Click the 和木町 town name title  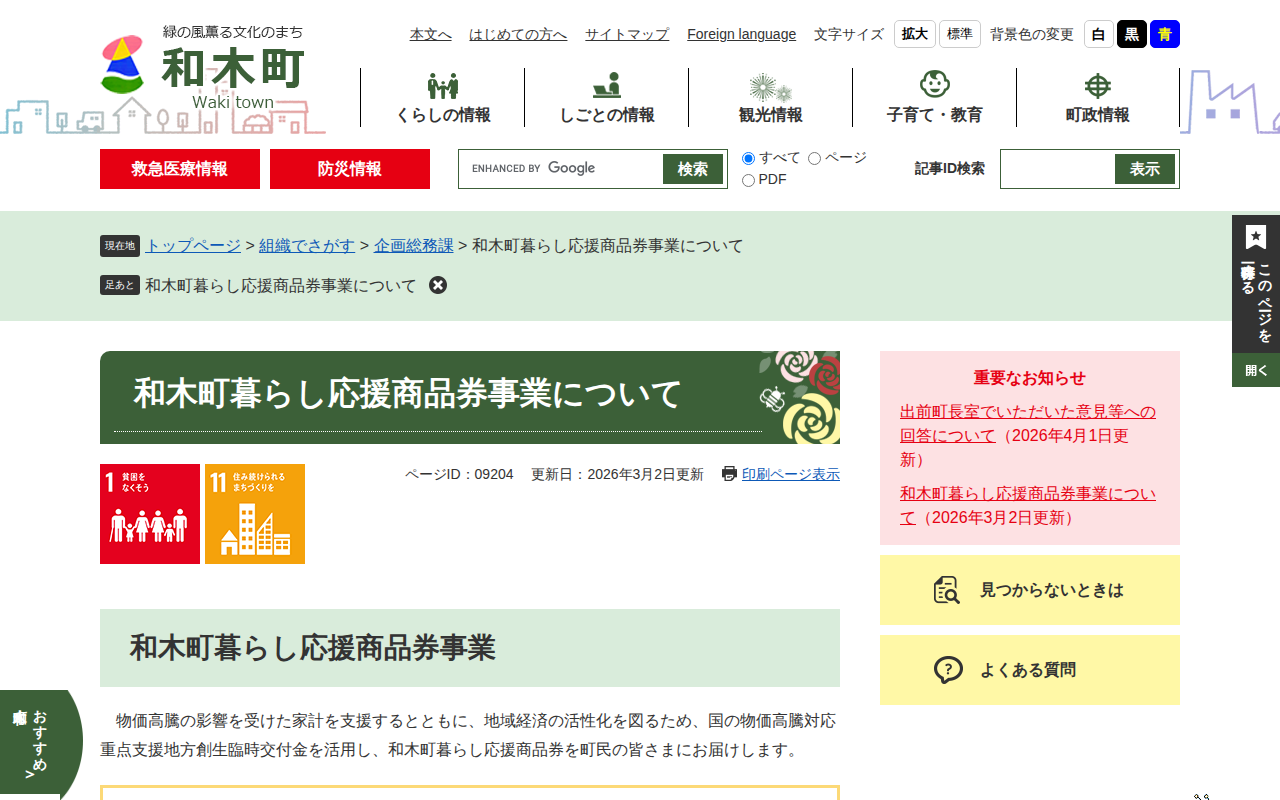[233, 69]
